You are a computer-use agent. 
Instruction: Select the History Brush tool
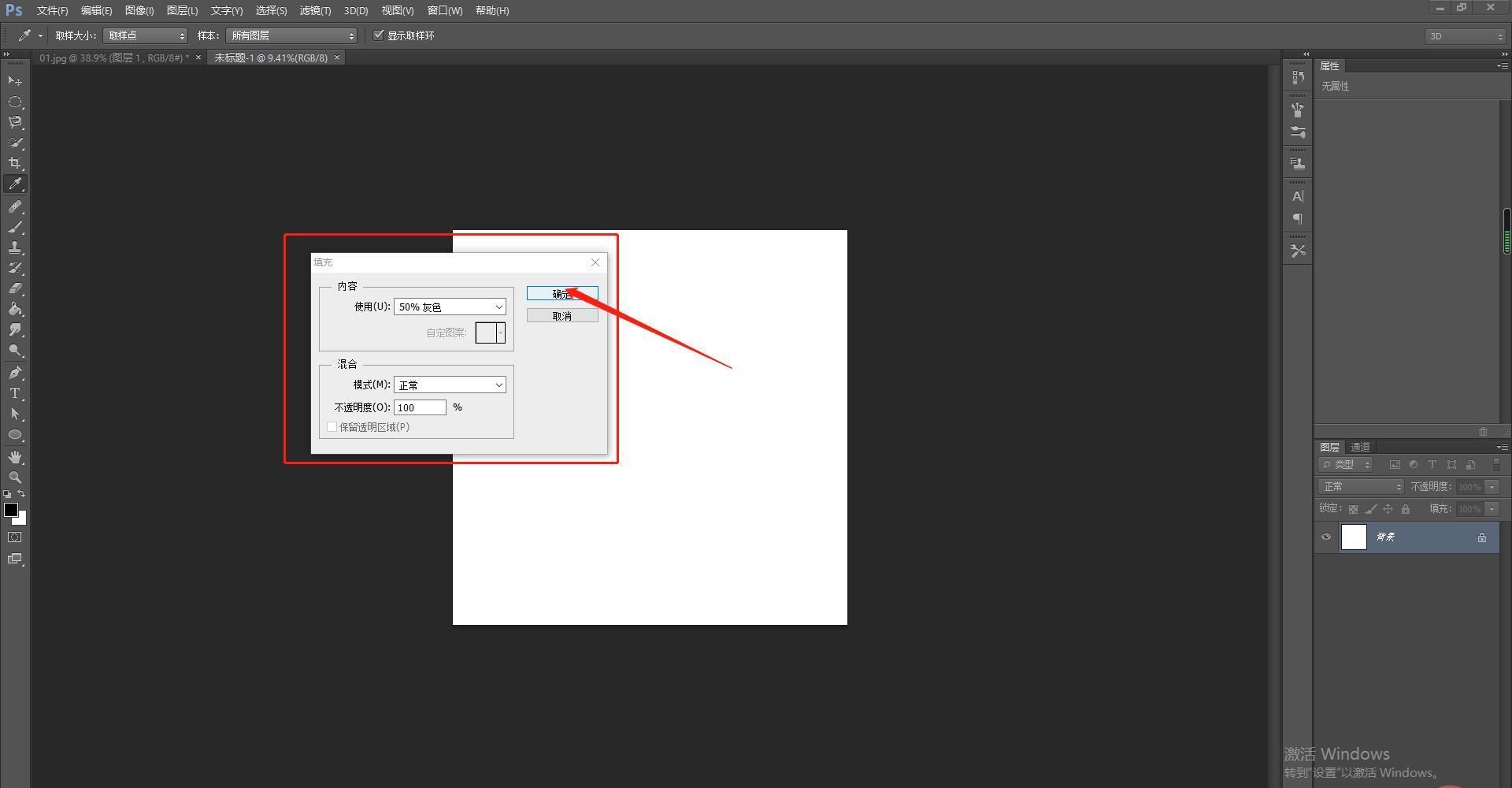pos(15,268)
